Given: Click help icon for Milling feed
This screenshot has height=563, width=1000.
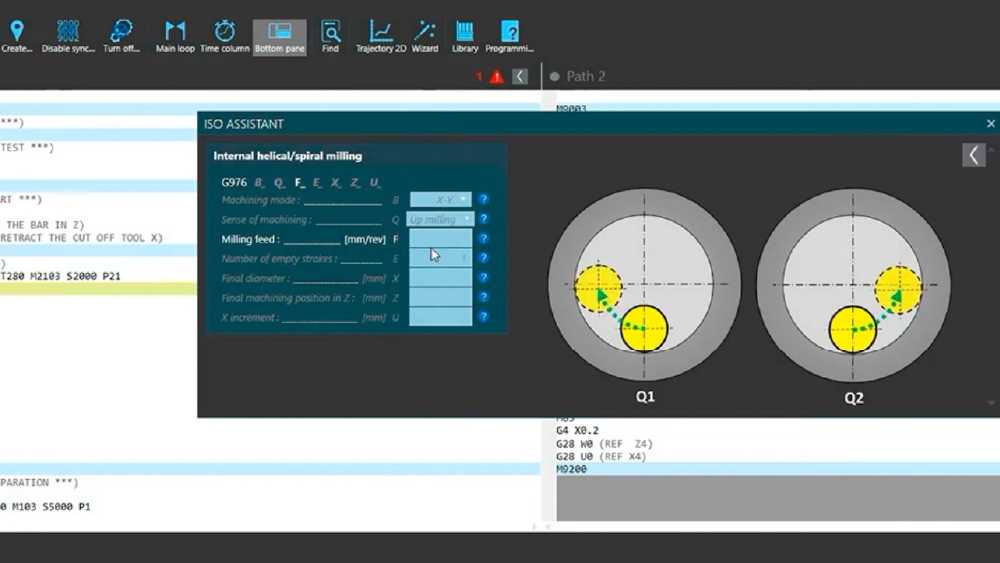Looking at the screenshot, I should [x=483, y=239].
